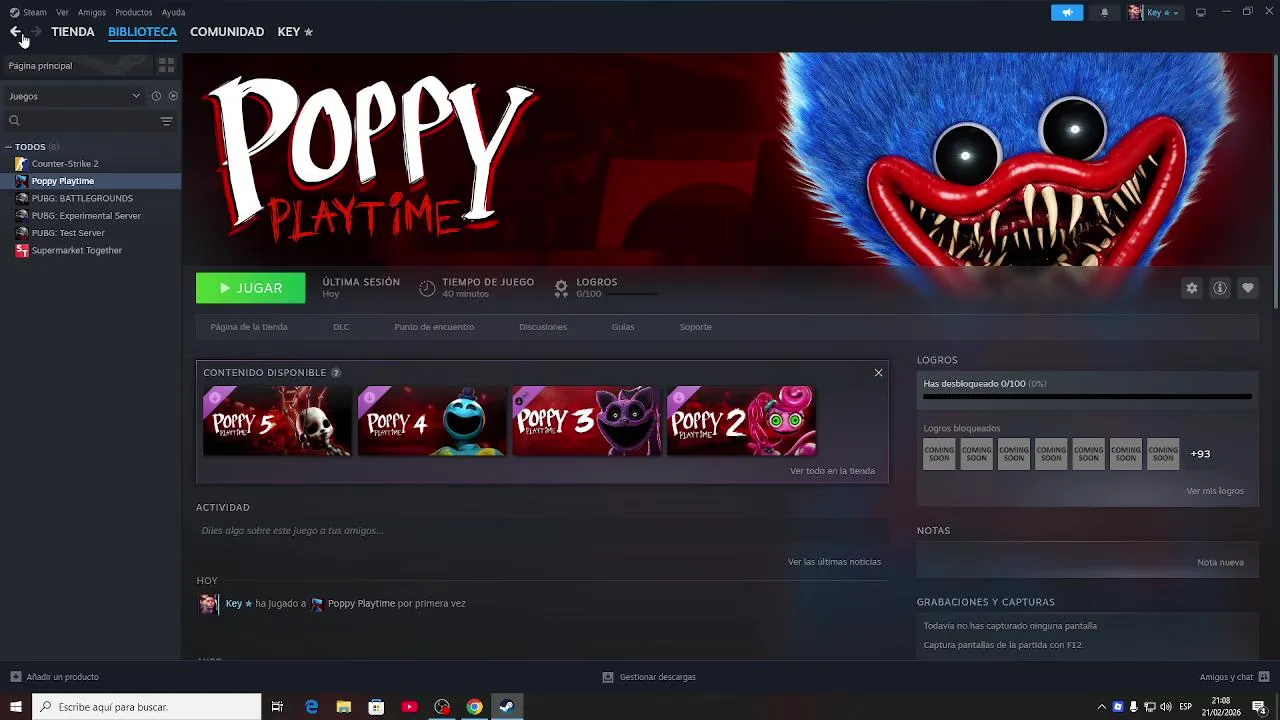Viewport: 1280px width, 720px height.
Task: Open the Ayuda menu
Action: point(173,12)
